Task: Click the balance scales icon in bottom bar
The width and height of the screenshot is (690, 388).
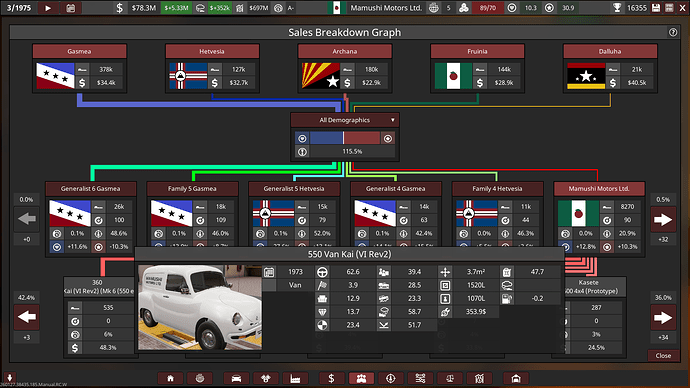Action: coord(450,378)
